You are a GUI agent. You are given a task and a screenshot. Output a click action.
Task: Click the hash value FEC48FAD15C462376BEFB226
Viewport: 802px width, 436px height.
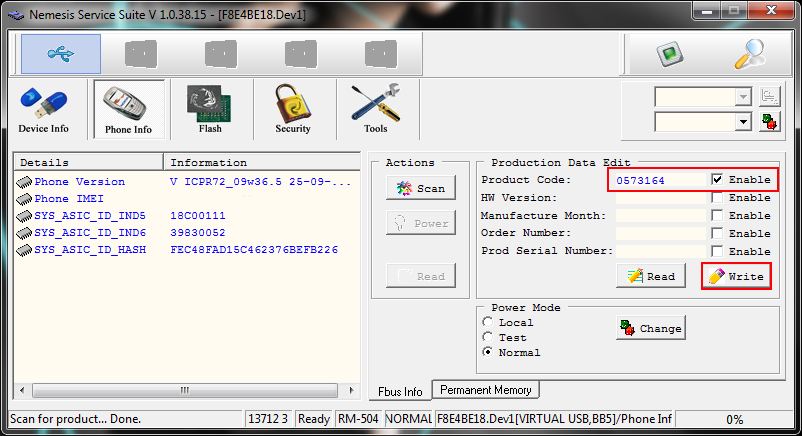coord(254,249)
